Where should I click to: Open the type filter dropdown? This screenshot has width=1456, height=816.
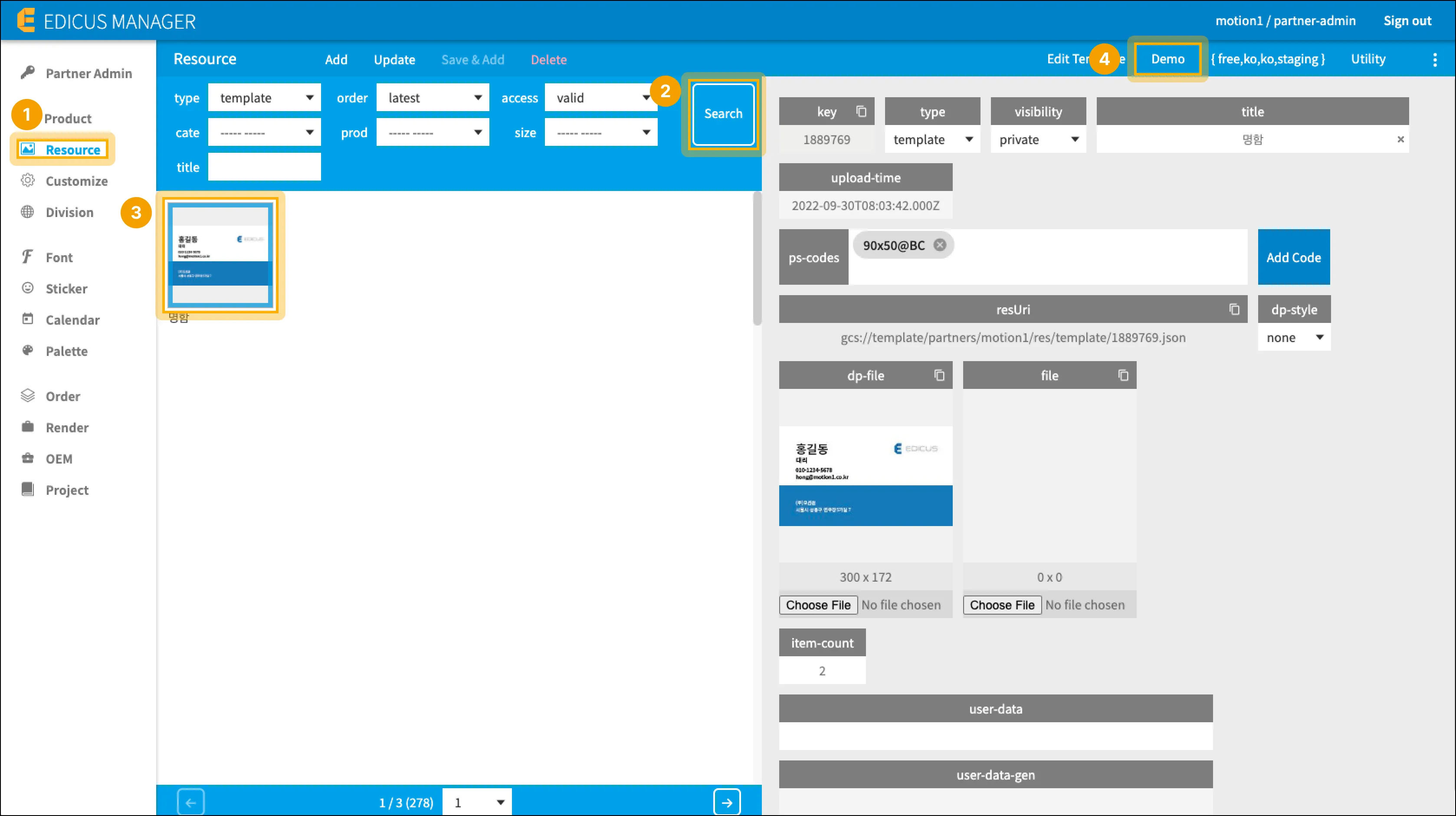(x=265, y=97)
